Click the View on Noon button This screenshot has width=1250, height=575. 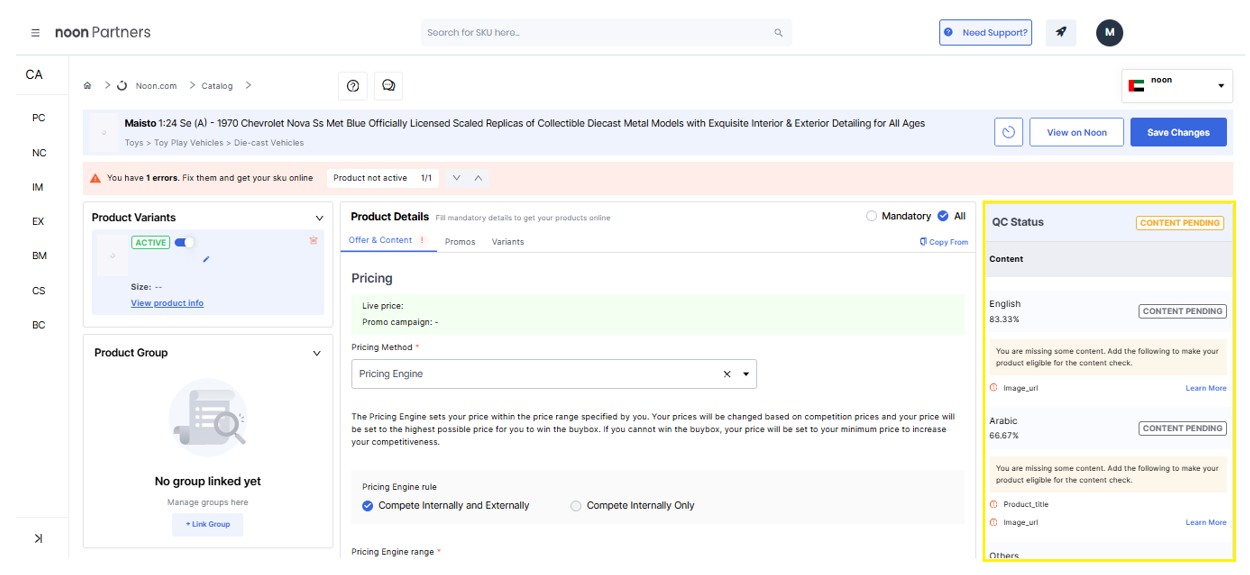point(1077,132)
